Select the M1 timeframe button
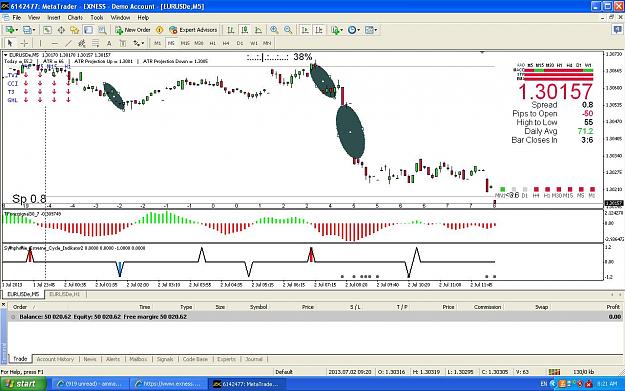Image resolution: width=625 pixels, height=391 pixels. click(158, 43)
